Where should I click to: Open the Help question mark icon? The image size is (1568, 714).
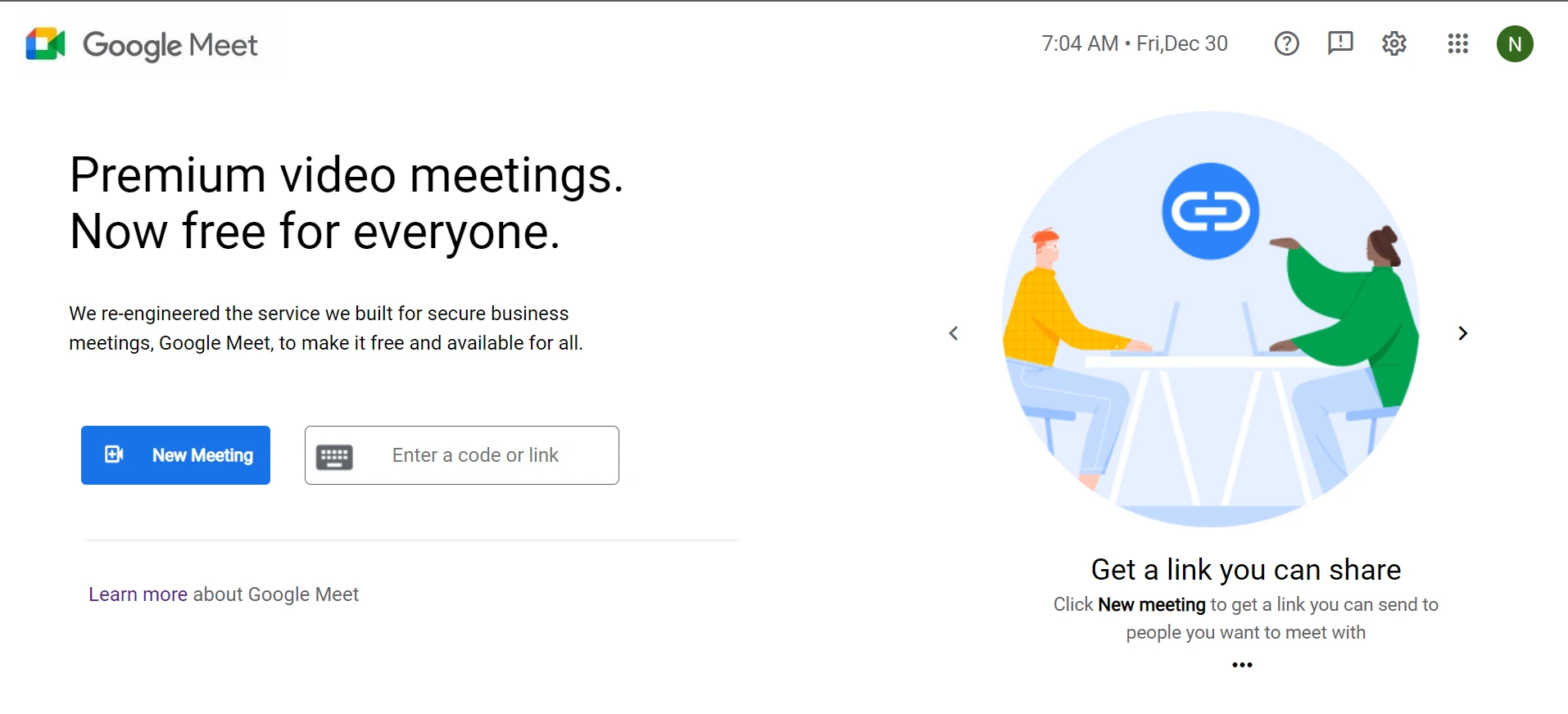[x=1286, y=43]
